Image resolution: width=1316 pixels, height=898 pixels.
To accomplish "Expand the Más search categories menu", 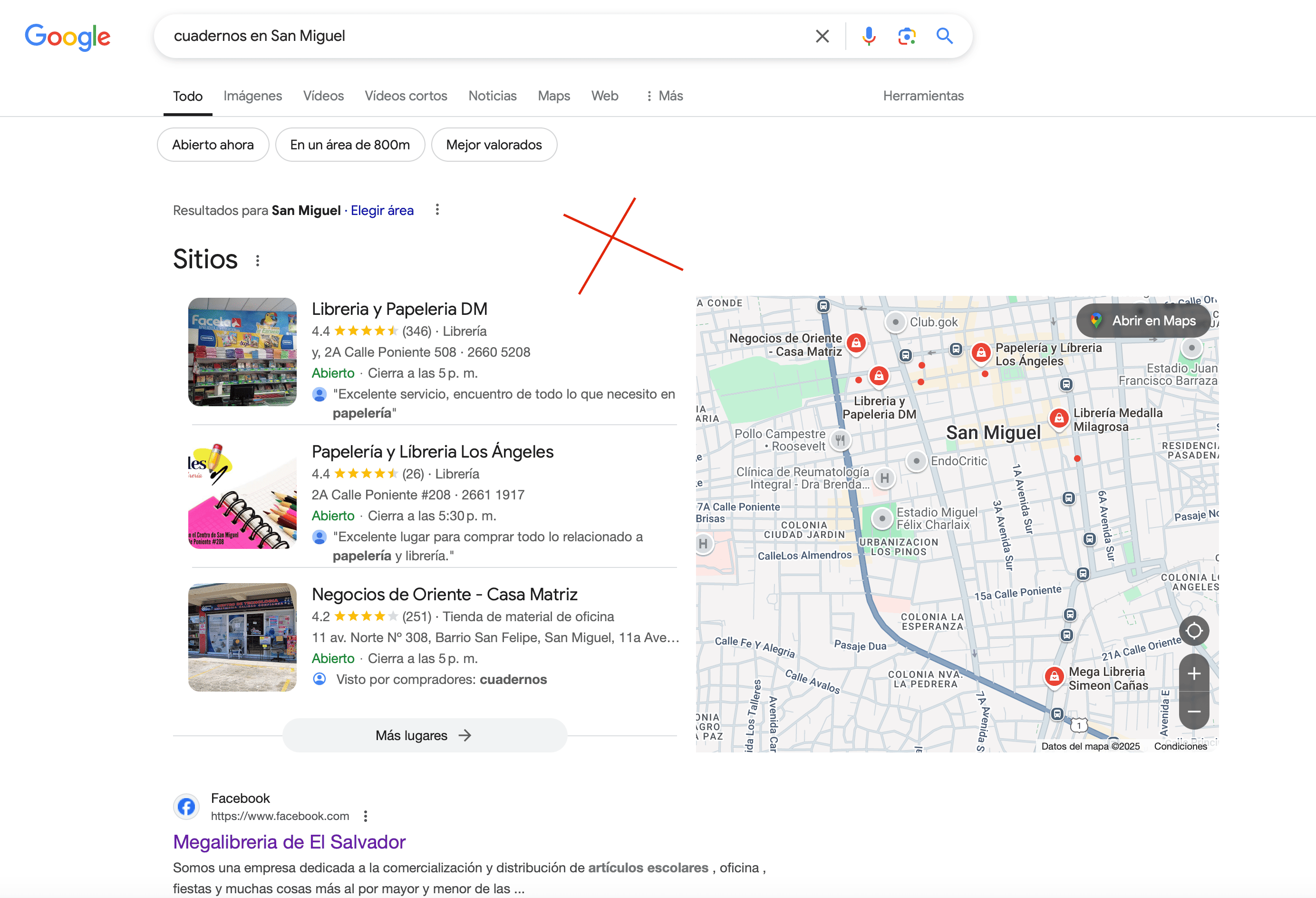I will point(665,96).
